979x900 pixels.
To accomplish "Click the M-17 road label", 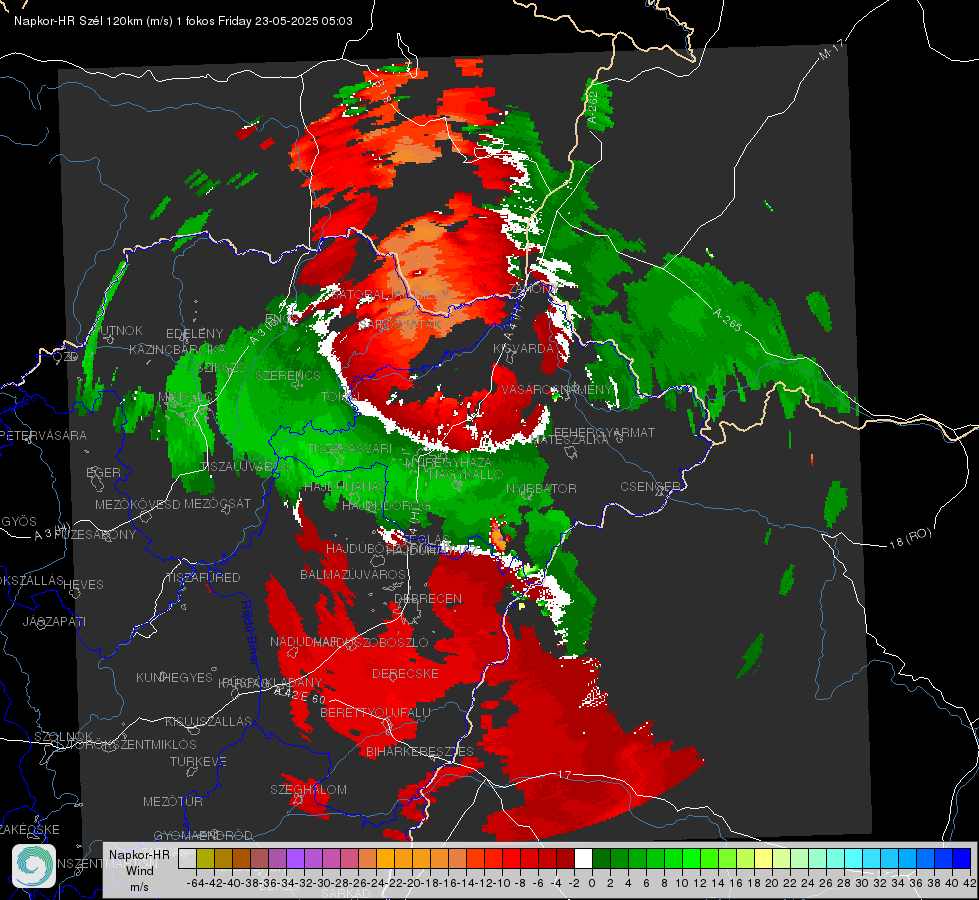I will pyautogui.click(x=832, y=50).
